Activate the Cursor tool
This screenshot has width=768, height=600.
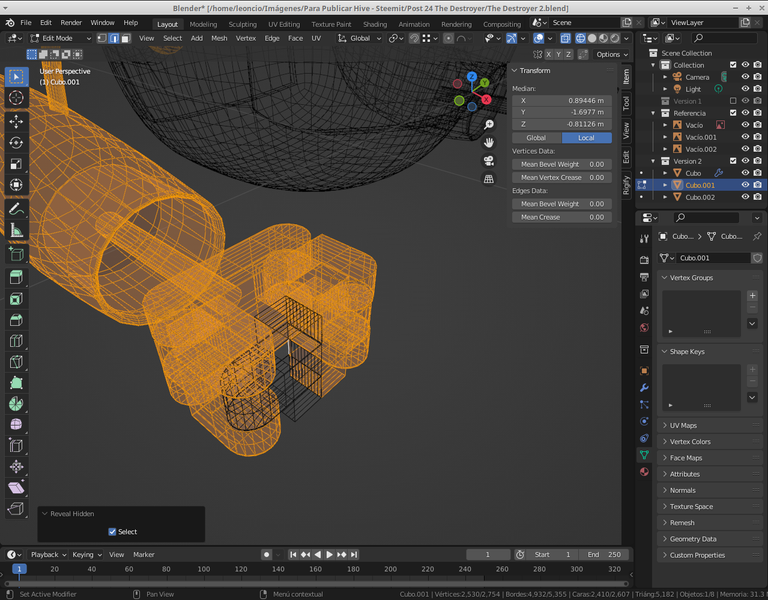(x=16, y=98)
